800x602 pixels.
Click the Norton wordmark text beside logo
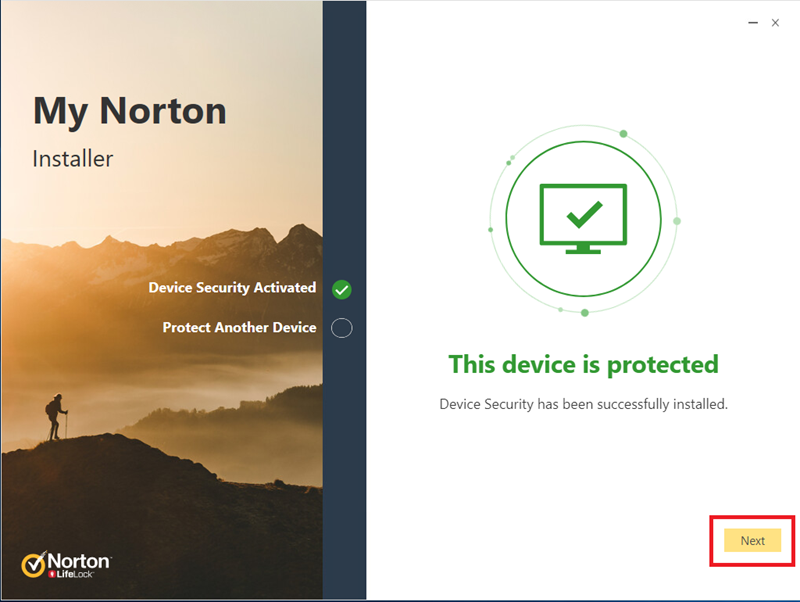tap(79, 561)
